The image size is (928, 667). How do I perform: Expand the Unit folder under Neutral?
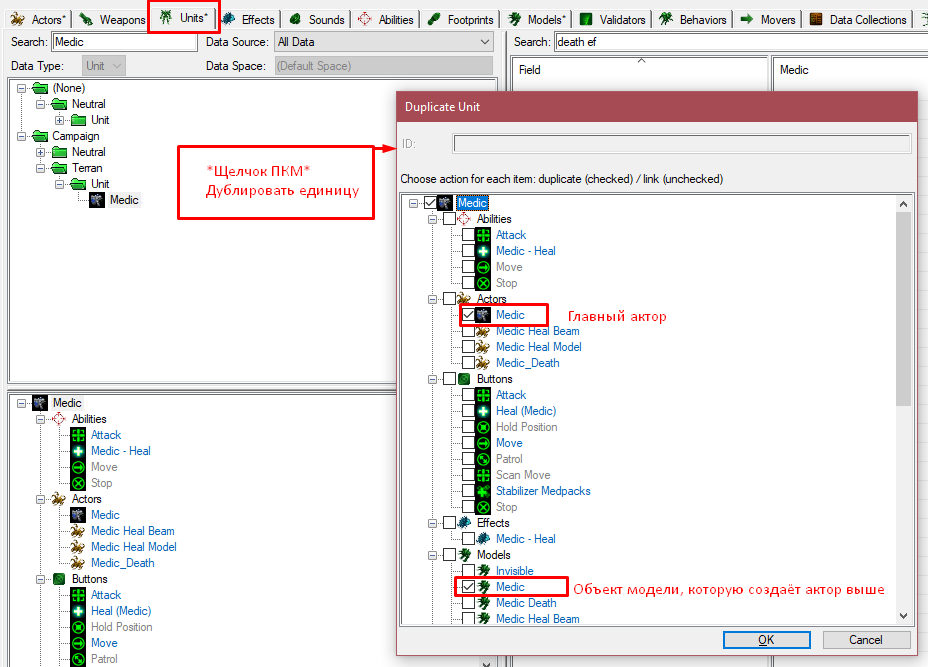tap(59, 120)
